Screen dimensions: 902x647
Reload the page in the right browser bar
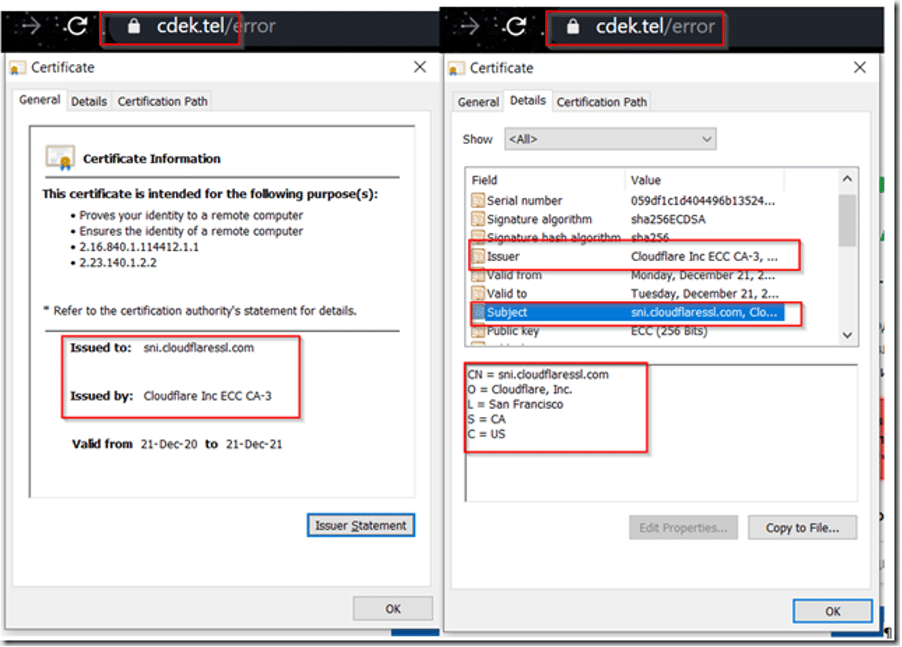pyautogui.click(x=515, y=26)
